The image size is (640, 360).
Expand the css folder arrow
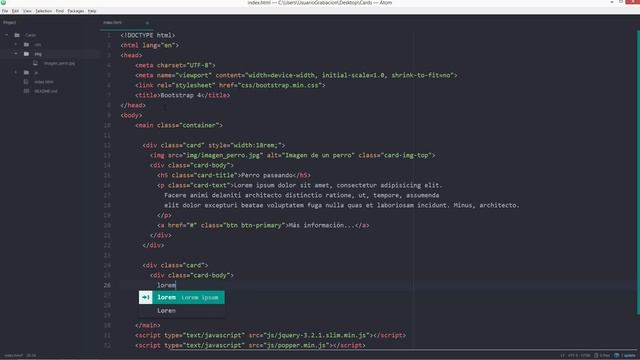16,44
